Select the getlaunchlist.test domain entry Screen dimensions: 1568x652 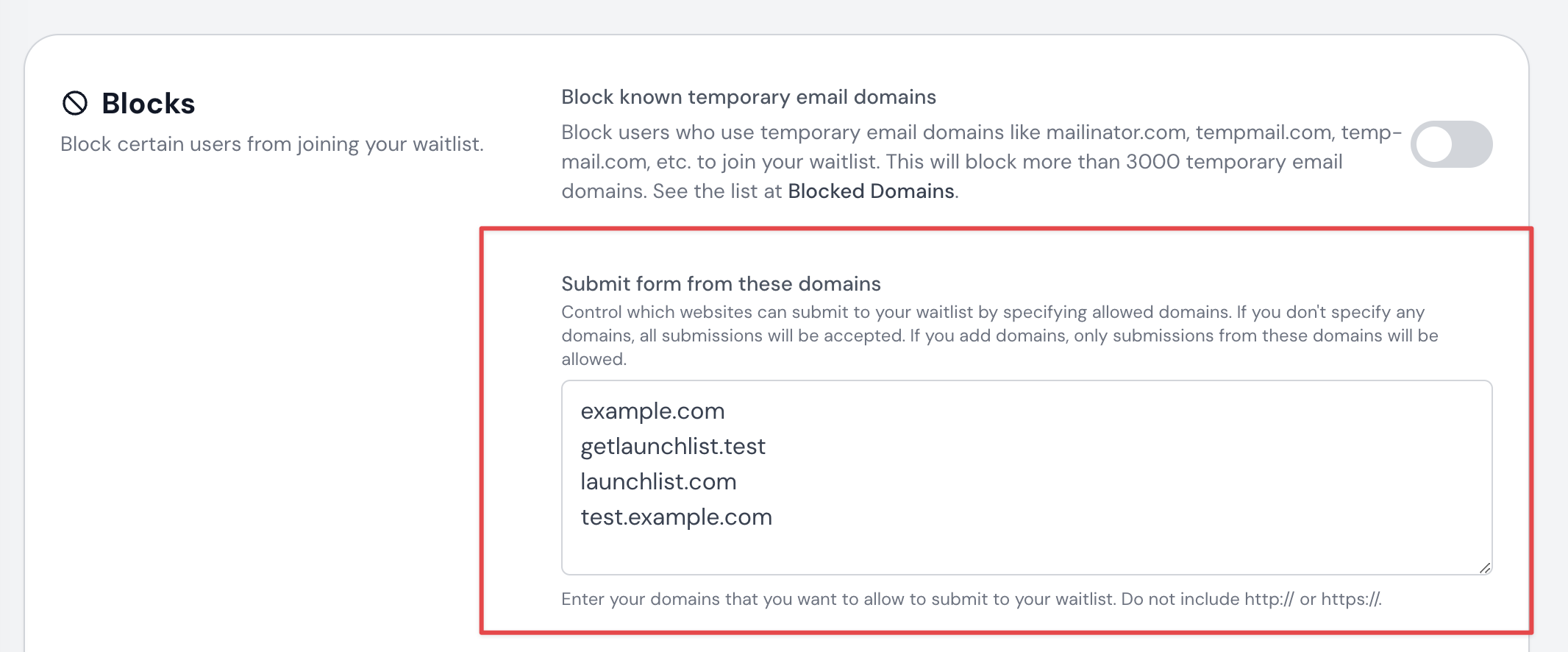click(673, 446)
